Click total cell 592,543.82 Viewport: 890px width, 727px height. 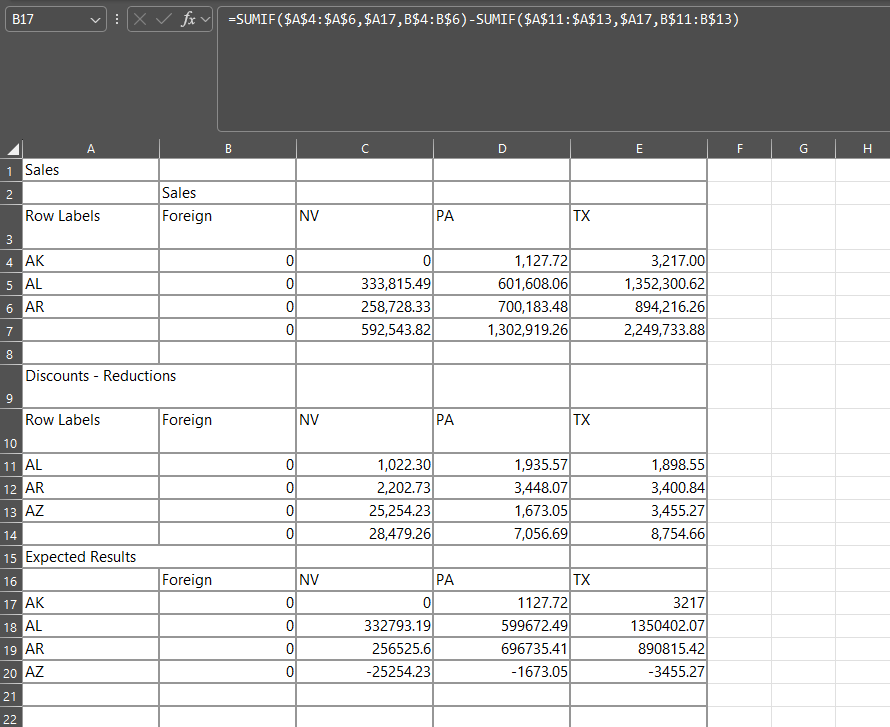click(x=364, y=330)
